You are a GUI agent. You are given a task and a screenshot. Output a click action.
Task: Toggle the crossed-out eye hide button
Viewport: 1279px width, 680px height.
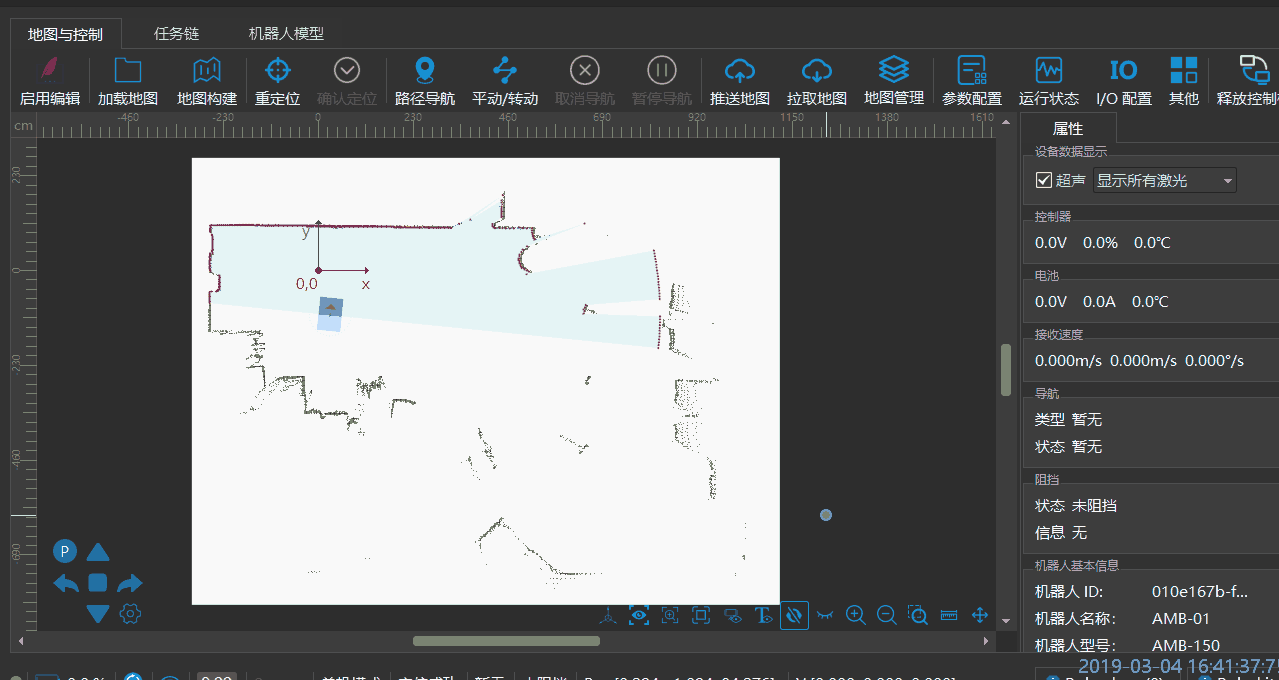pyautogui.click(x=794, y=615)
